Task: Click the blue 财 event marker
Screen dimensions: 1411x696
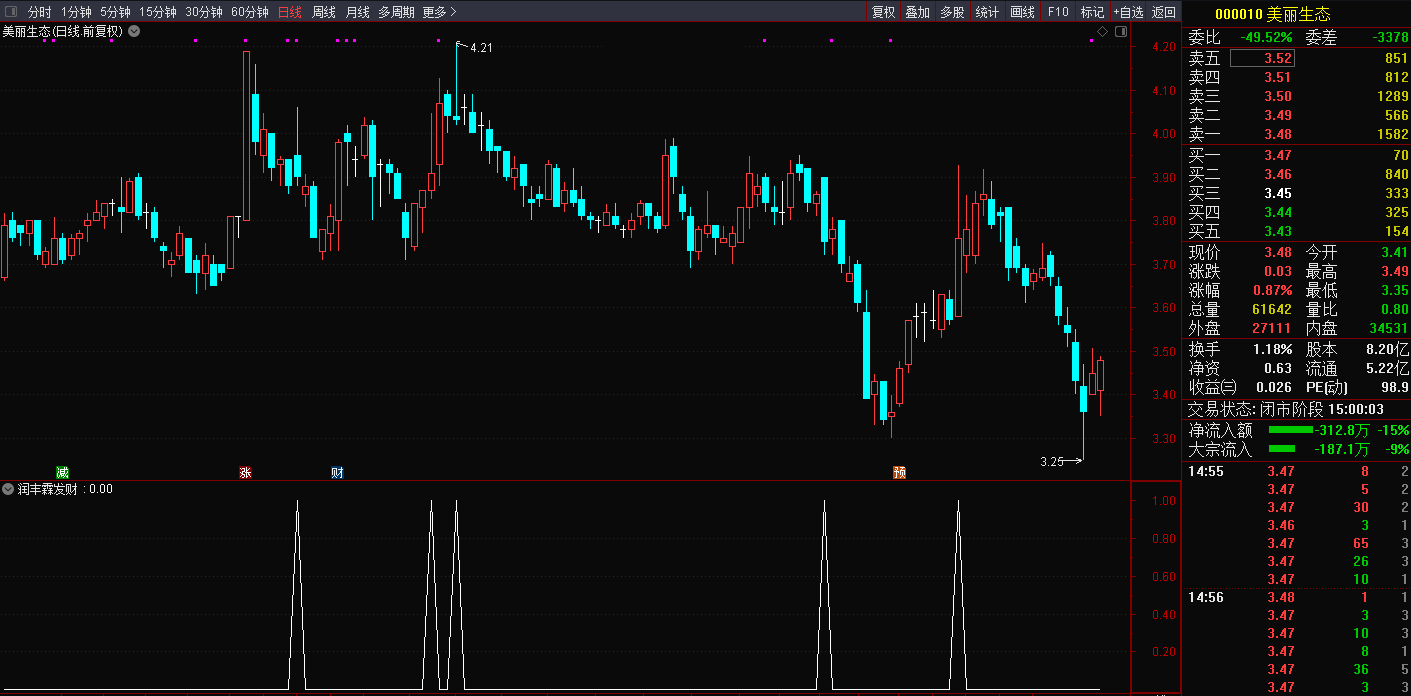Action: tap(337, 472)
